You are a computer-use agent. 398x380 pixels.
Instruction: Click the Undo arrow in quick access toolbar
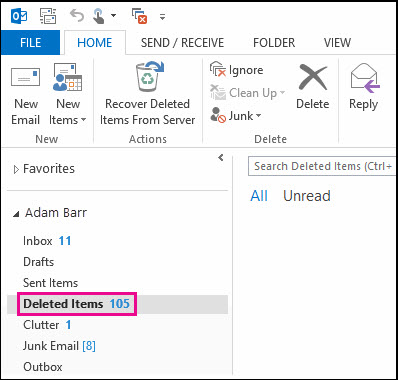click(77, 16)
